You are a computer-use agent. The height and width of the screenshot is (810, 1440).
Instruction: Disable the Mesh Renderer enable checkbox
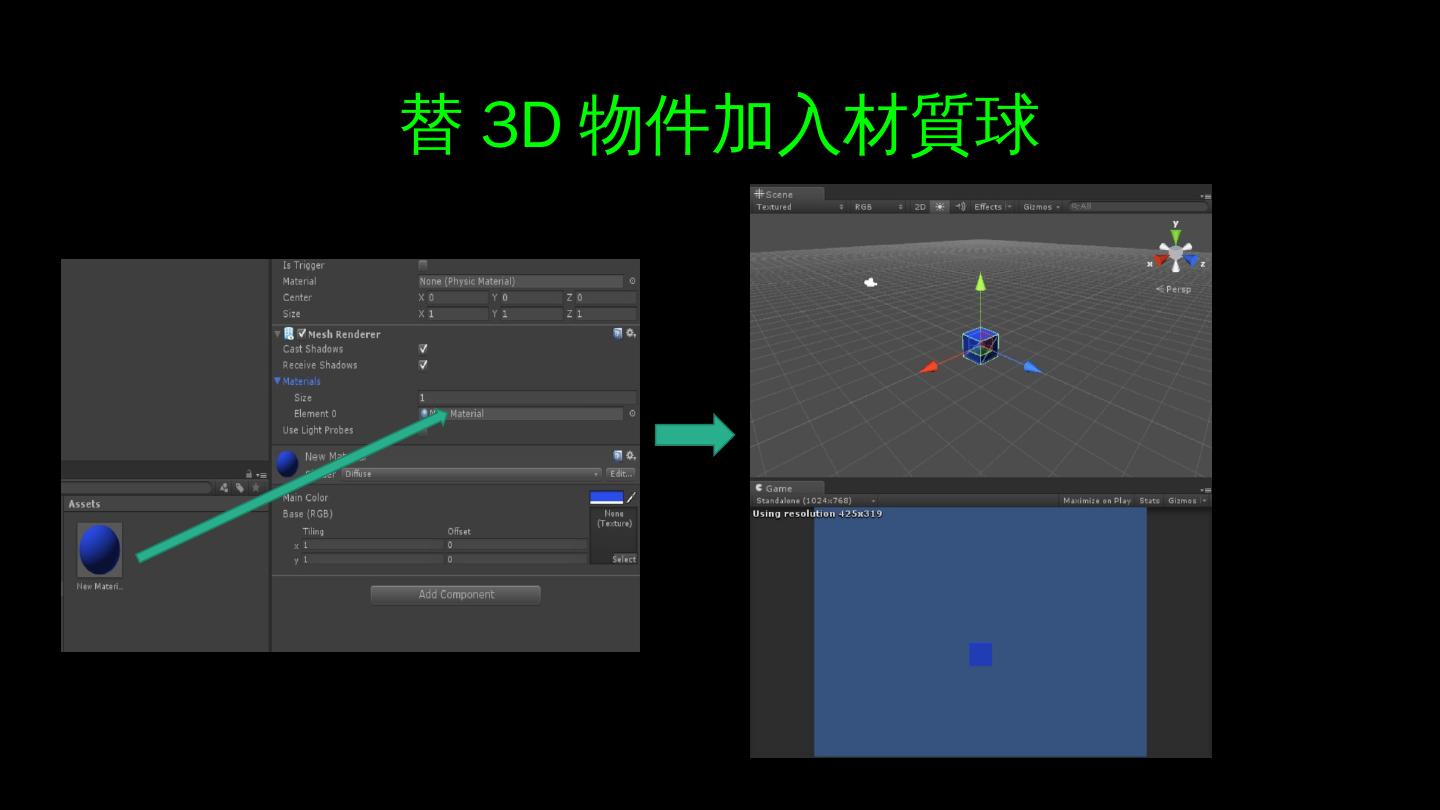point(302,334)
